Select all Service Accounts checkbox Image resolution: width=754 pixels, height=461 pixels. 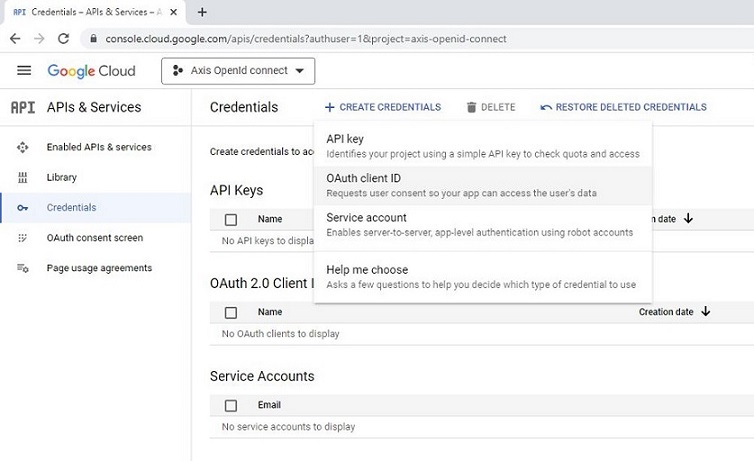click(231, 405)
